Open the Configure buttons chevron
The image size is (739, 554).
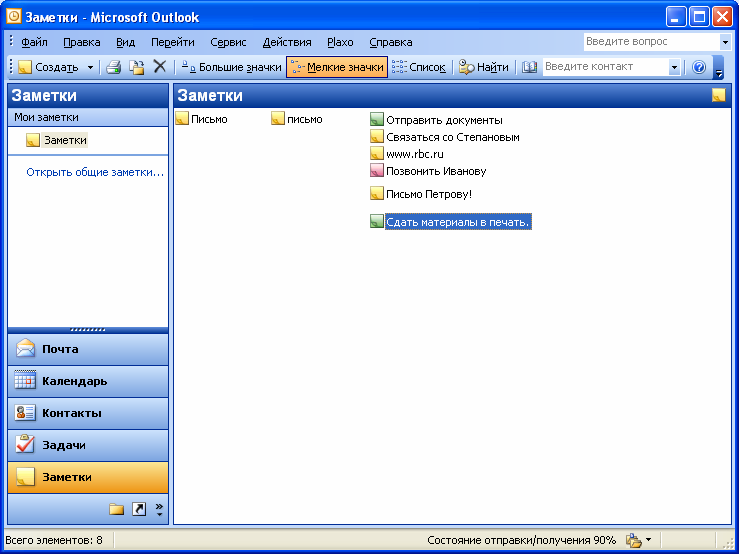point(159,509)
